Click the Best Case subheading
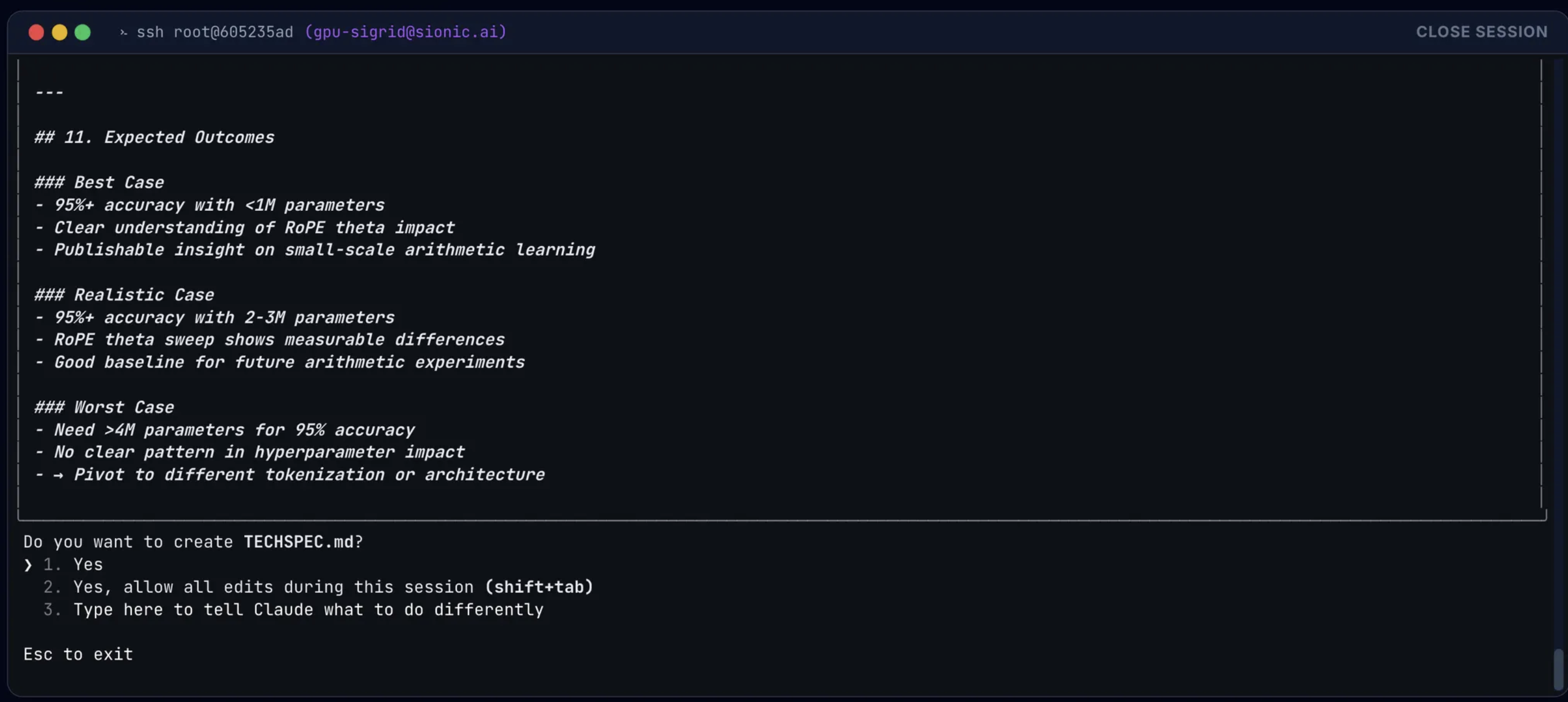The width and height of the screenshot is (1568, 702). (x=99, y=183)
